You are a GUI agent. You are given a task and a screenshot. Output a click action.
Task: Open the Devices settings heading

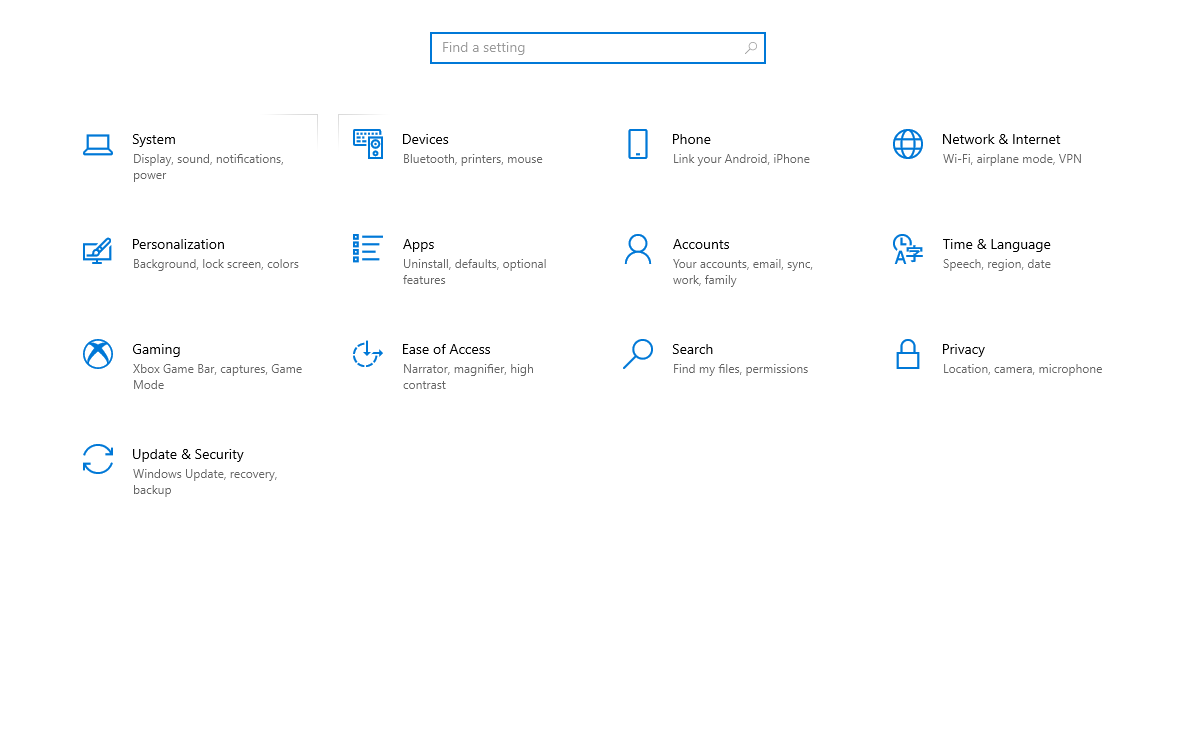coord(425,139)
